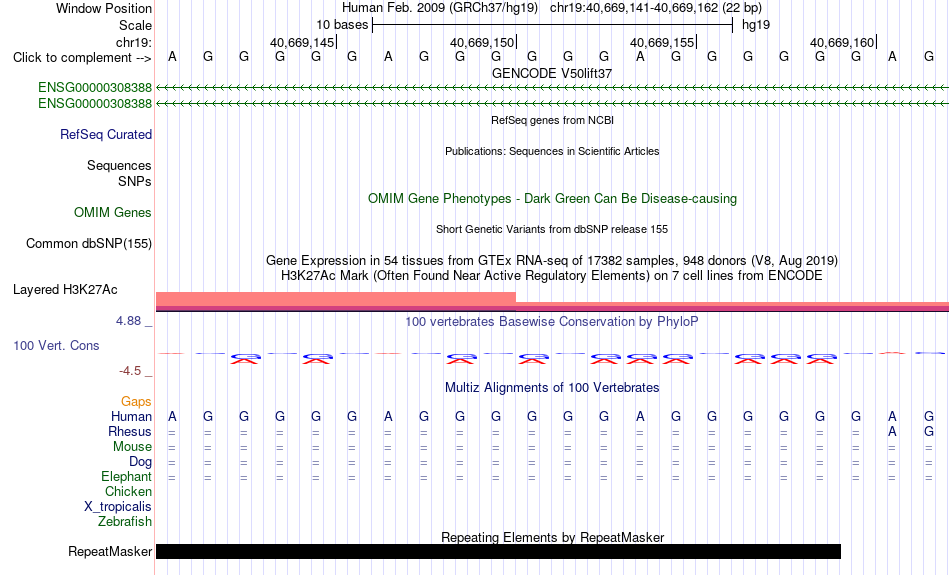This screenshot has height=575, width=950.
Task: Open 'Publications: Sequences in Scientific Articles' title
Action: tap(552, 151)
